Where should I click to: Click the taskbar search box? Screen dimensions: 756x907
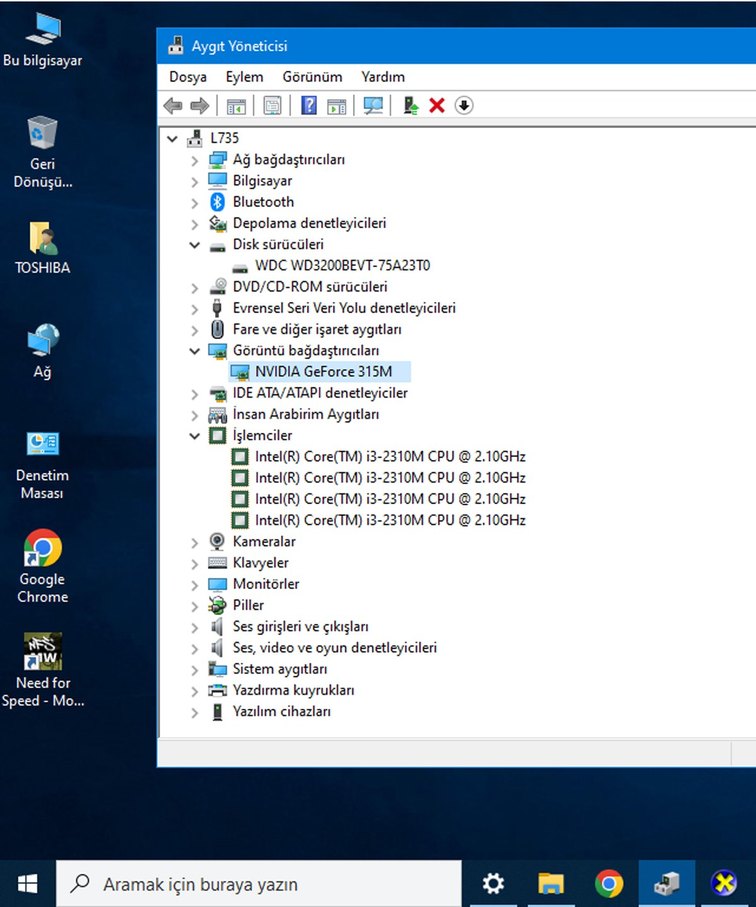click(259, 883)
